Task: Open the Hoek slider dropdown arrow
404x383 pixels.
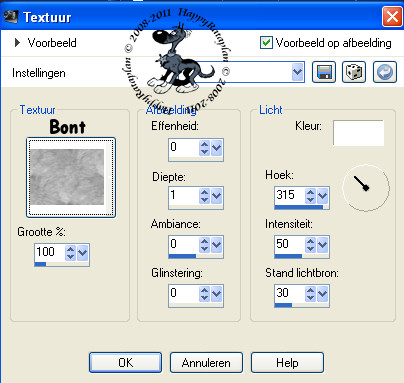Action: (323, 196)
